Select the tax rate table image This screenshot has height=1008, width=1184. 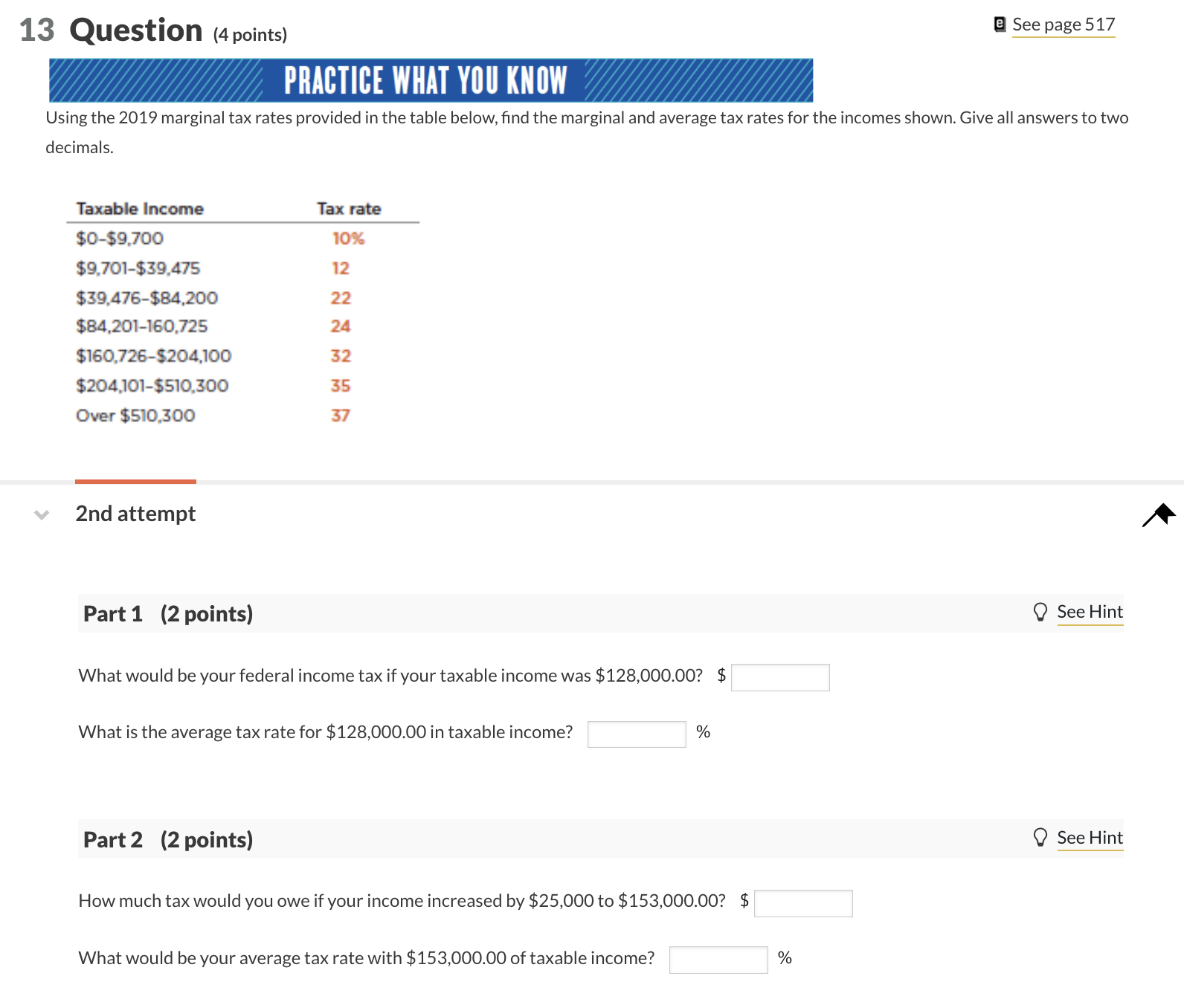coord(245,312)
